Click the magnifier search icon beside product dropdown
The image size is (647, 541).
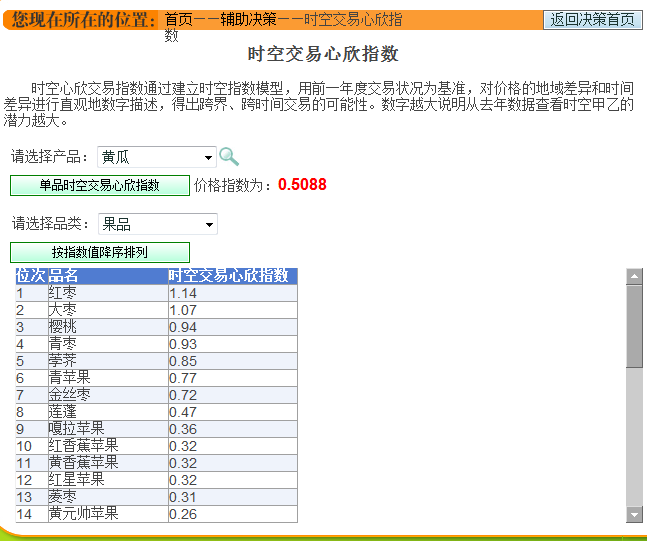pyautogui.click(x=229, y=156)
